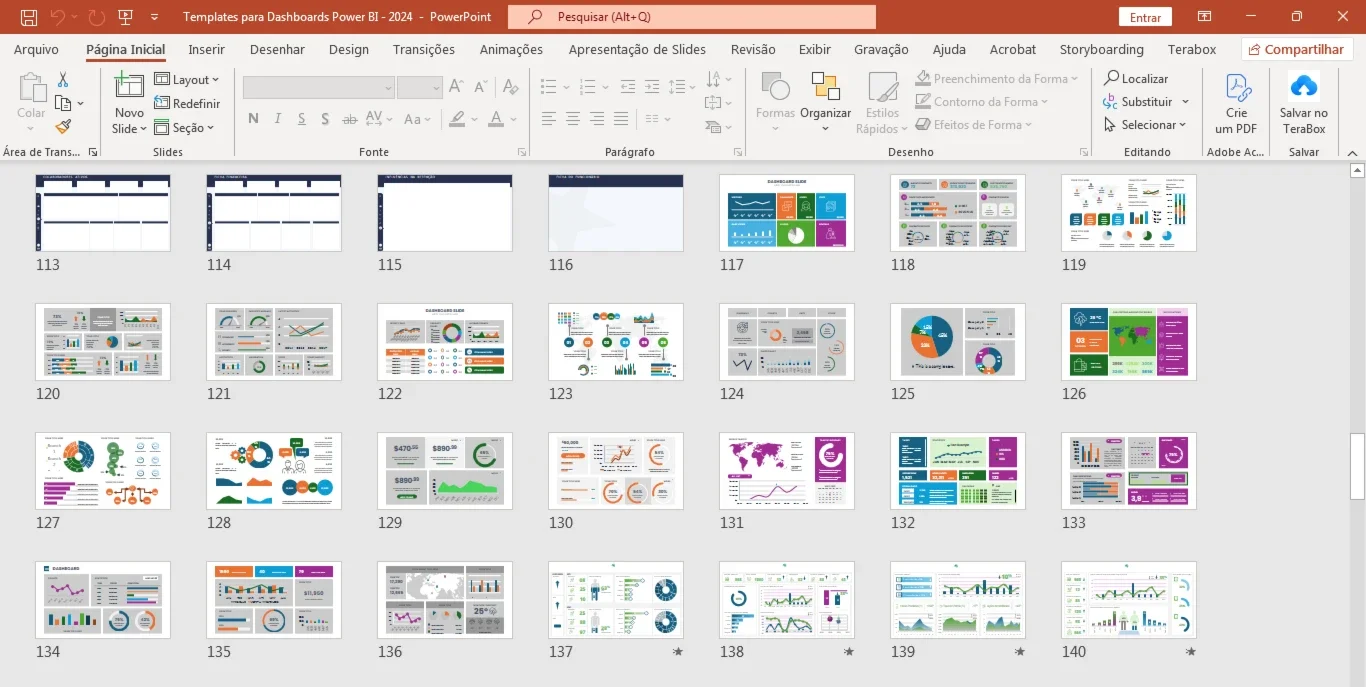Click the text direction icon
The image size is (1366, 687).
tap(713, 79)
